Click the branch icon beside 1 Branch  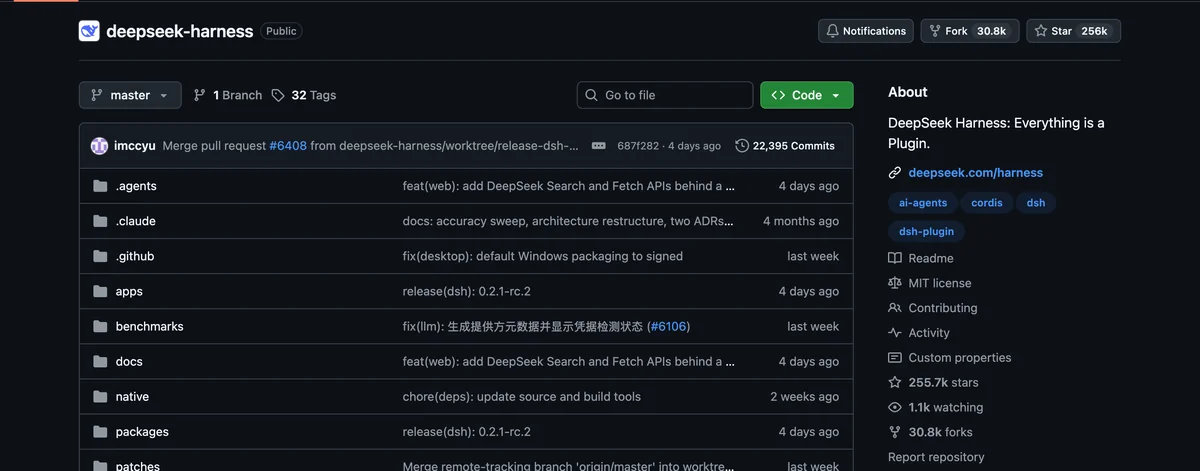pyautogui.click(x=200, y=95)
